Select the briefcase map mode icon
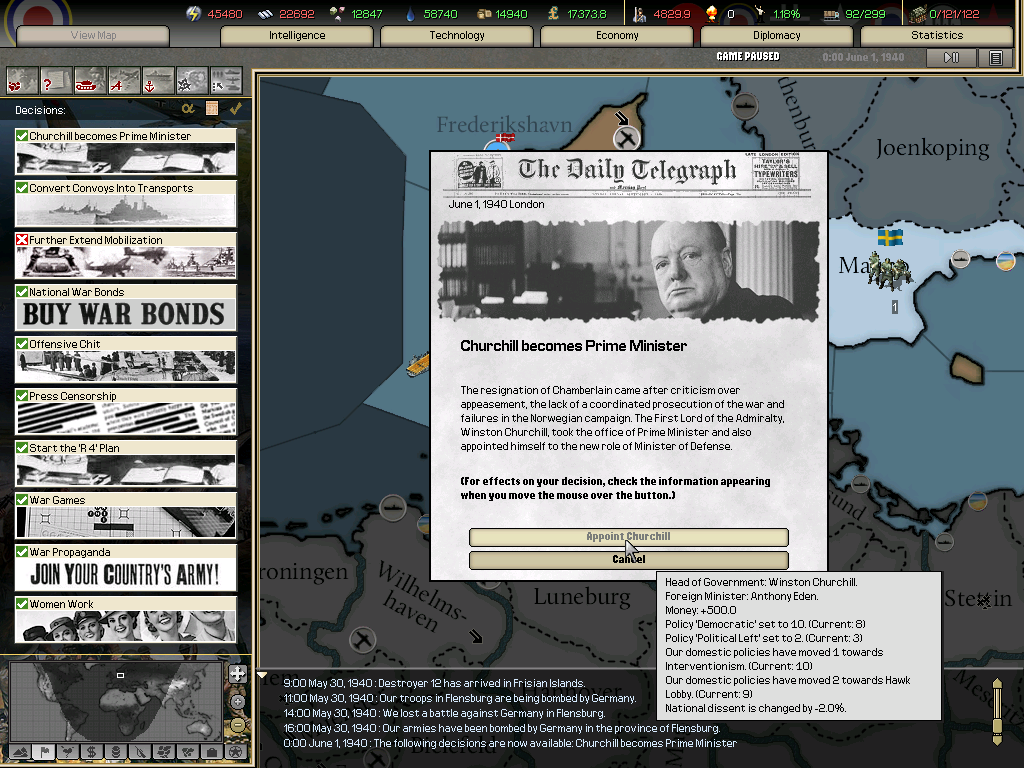Screen dimensions: 1024x768 pos(212,752)
